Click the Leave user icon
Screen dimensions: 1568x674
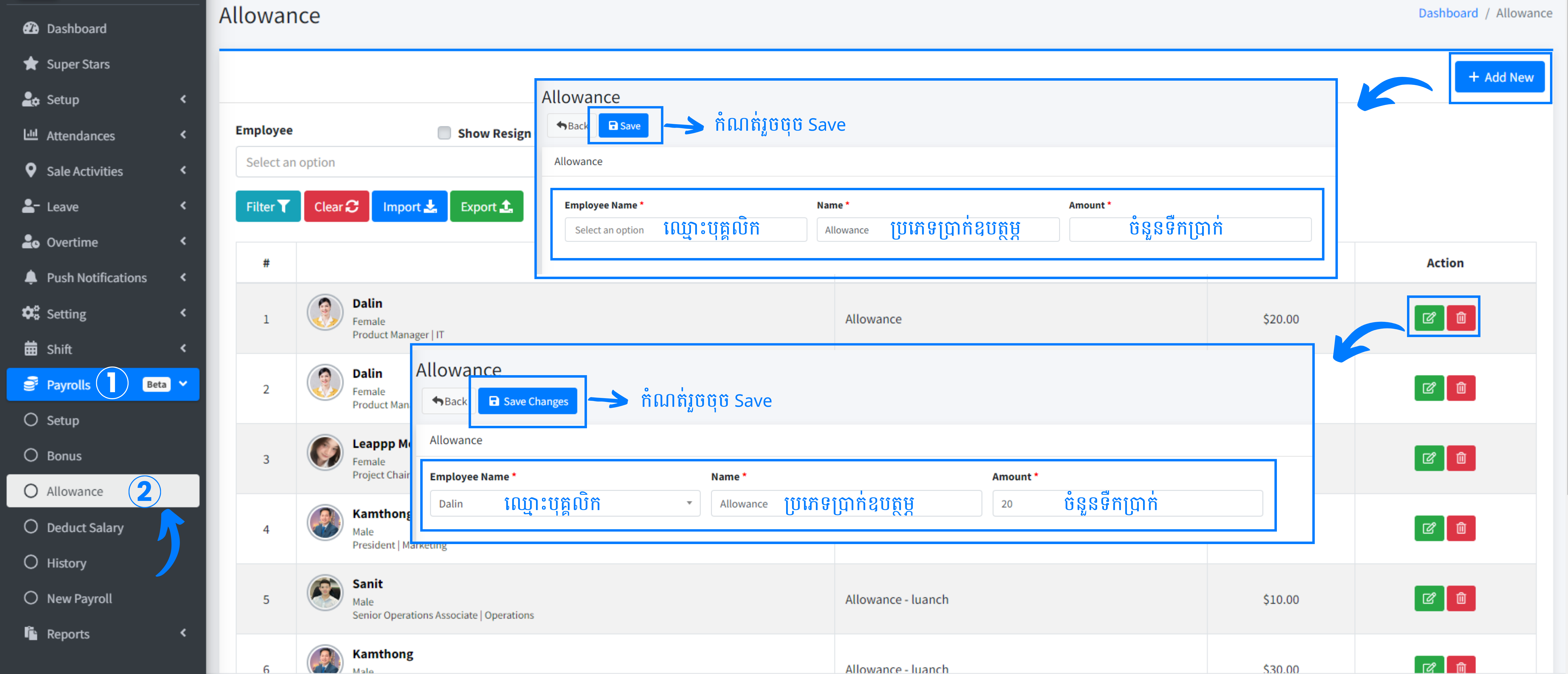click(30, 206)
